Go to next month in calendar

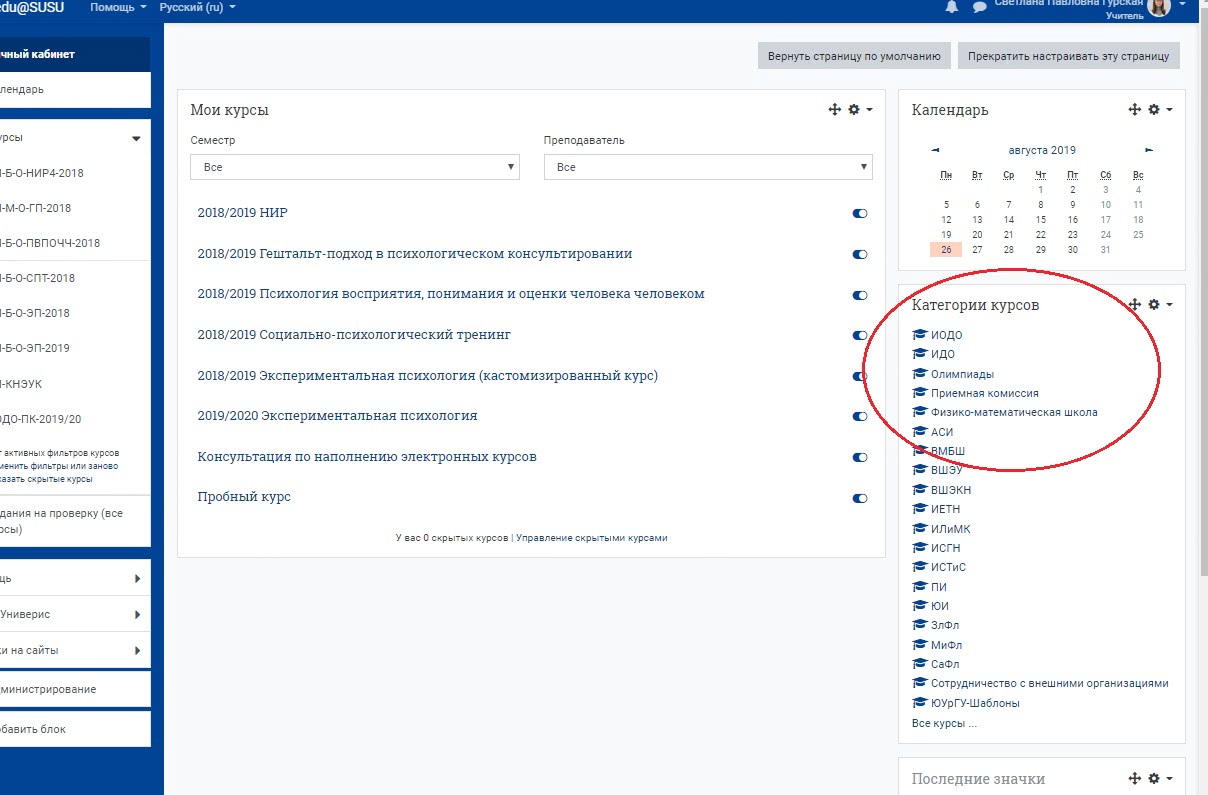coord(1149,150)
